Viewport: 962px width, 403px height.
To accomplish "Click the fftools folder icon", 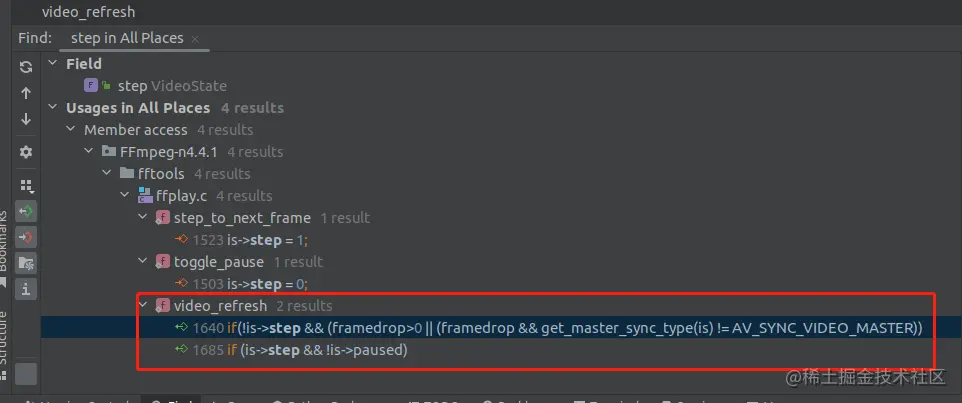I will [x=127, y=173].
